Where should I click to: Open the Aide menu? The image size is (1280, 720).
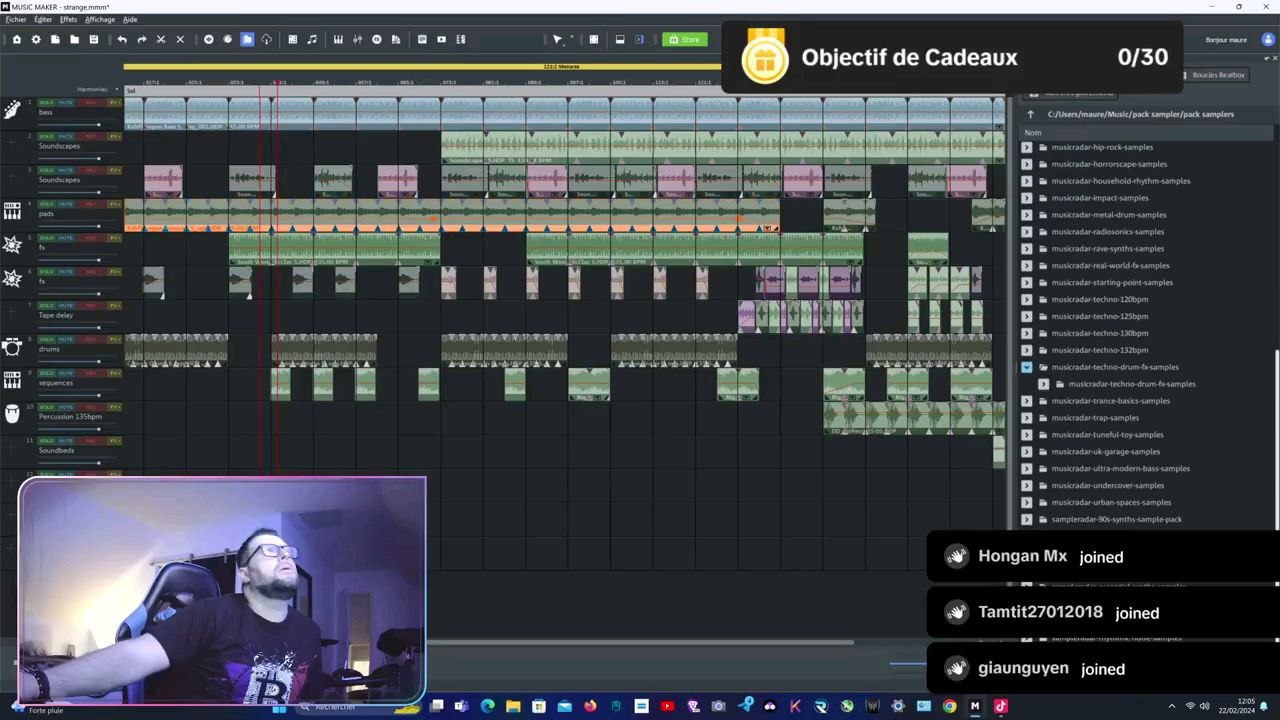coord(130,19)
